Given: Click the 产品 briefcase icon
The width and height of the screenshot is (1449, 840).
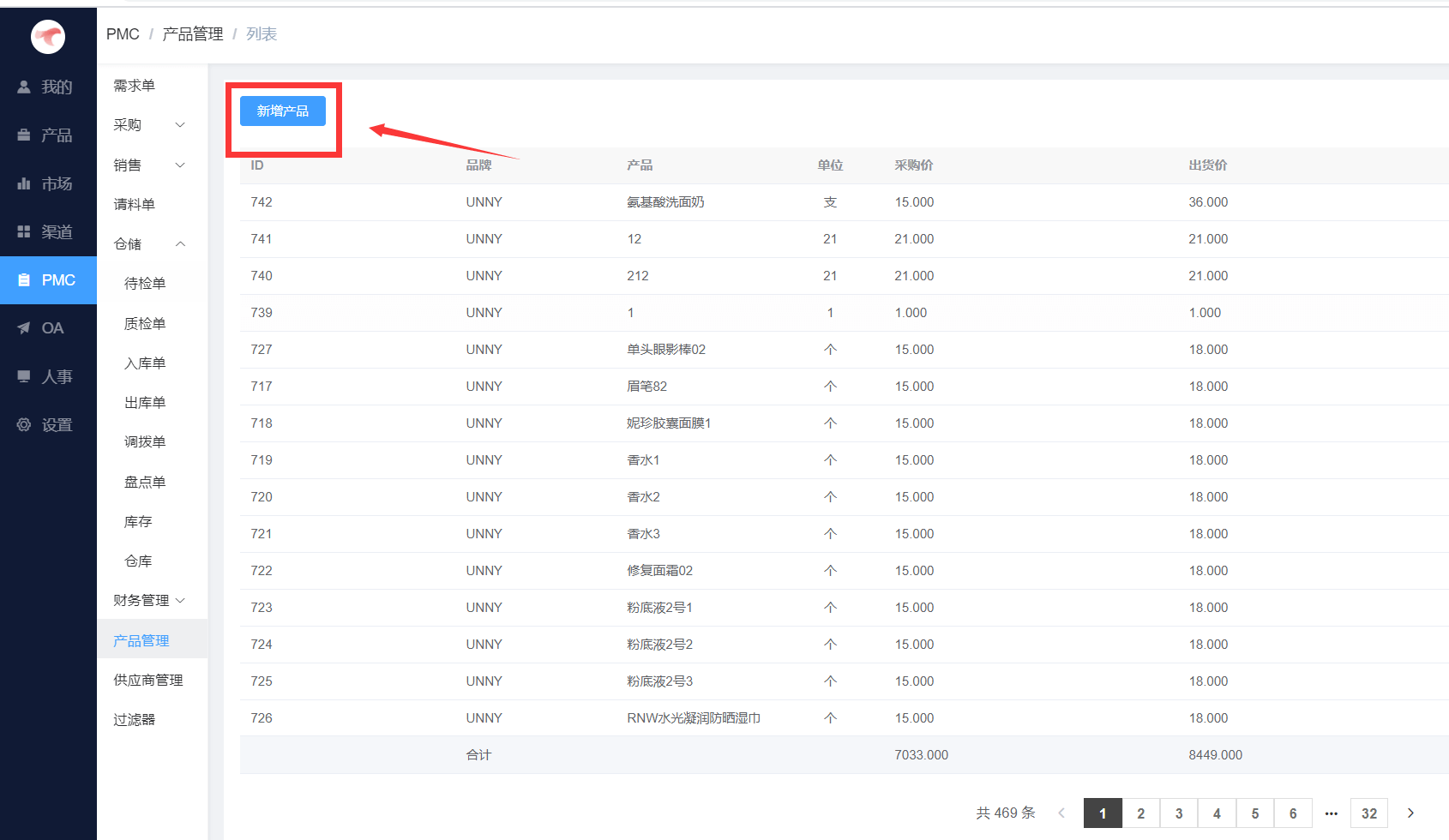Looking at the screenshot, I should coord(24,135).
